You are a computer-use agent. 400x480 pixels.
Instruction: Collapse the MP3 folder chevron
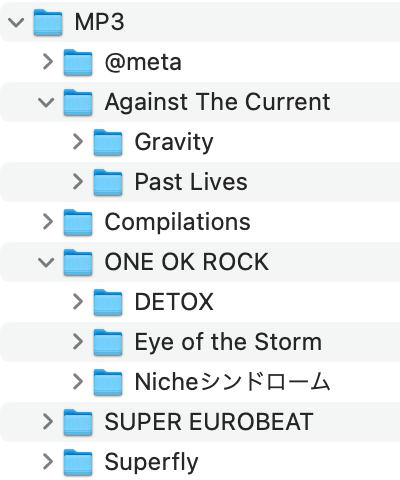(x=16, y=22)
